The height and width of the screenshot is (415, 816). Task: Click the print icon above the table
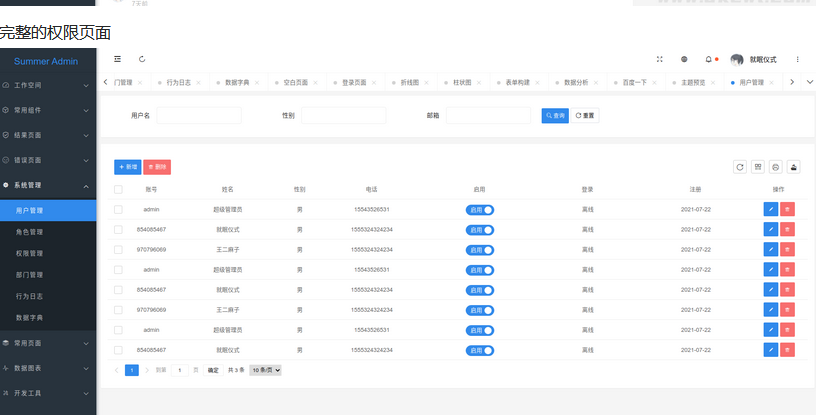click(775, 167)
